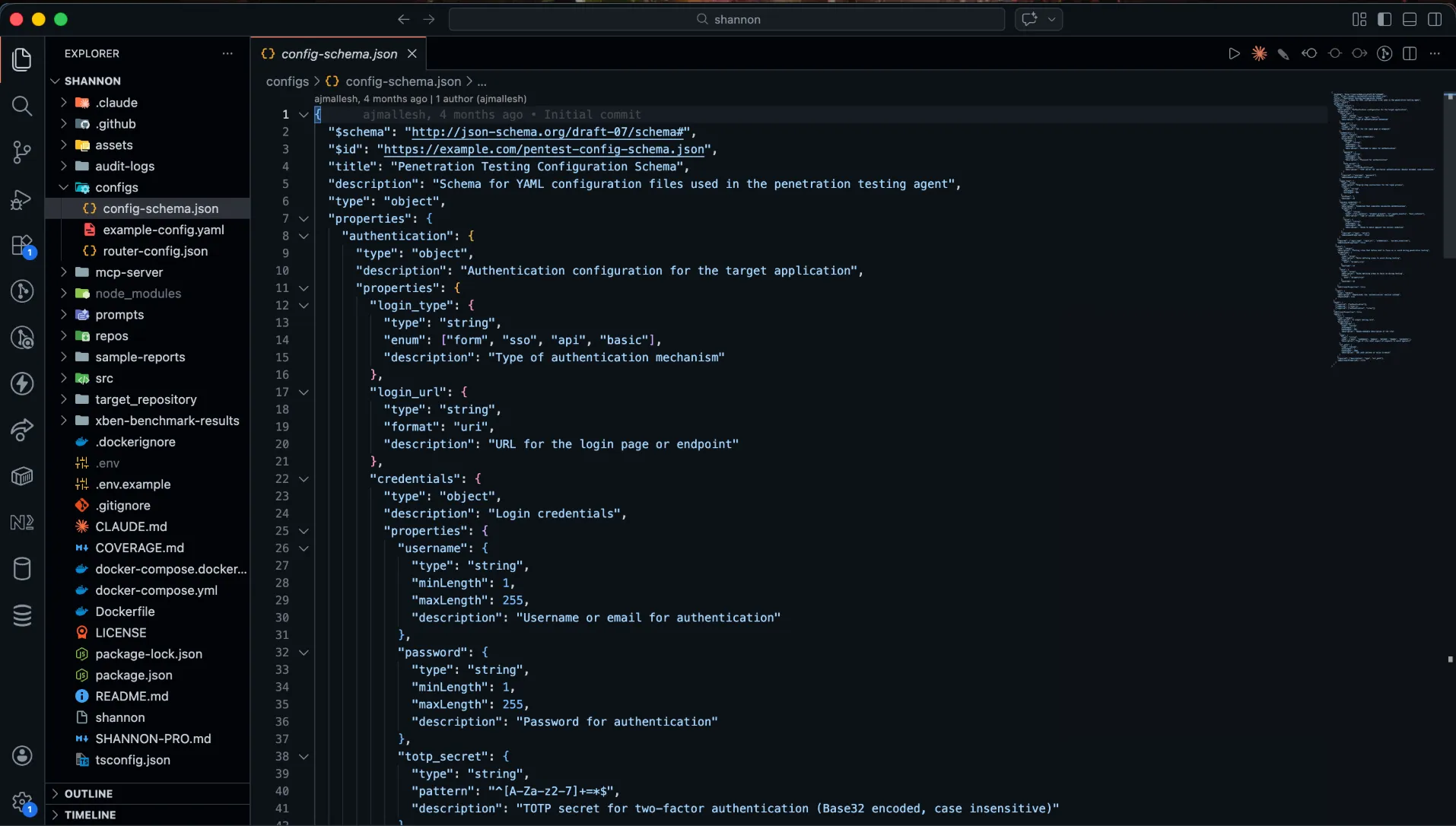
Task: Open the Search view in the activity bar
Action: pos(22,106)
